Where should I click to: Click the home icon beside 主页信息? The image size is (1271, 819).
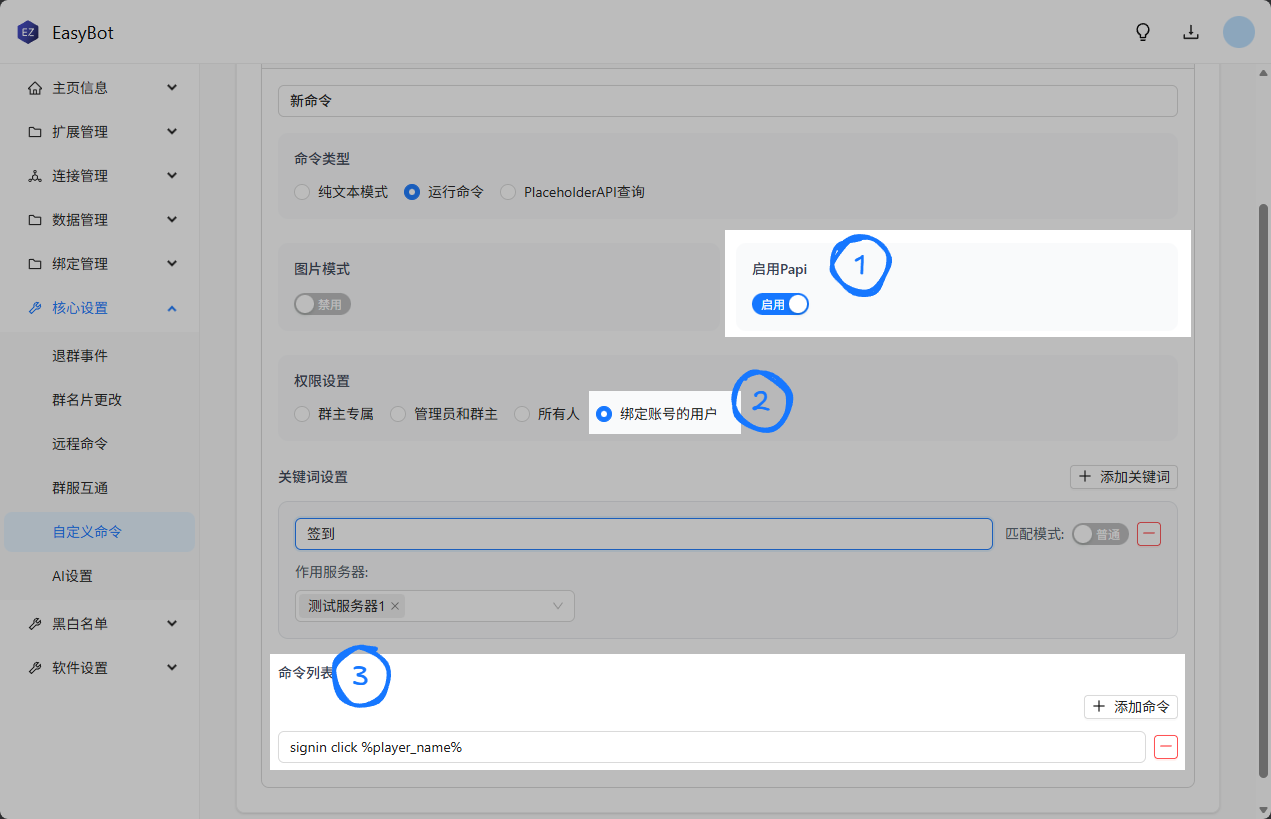pyautogui.click(x=35, y=88)
